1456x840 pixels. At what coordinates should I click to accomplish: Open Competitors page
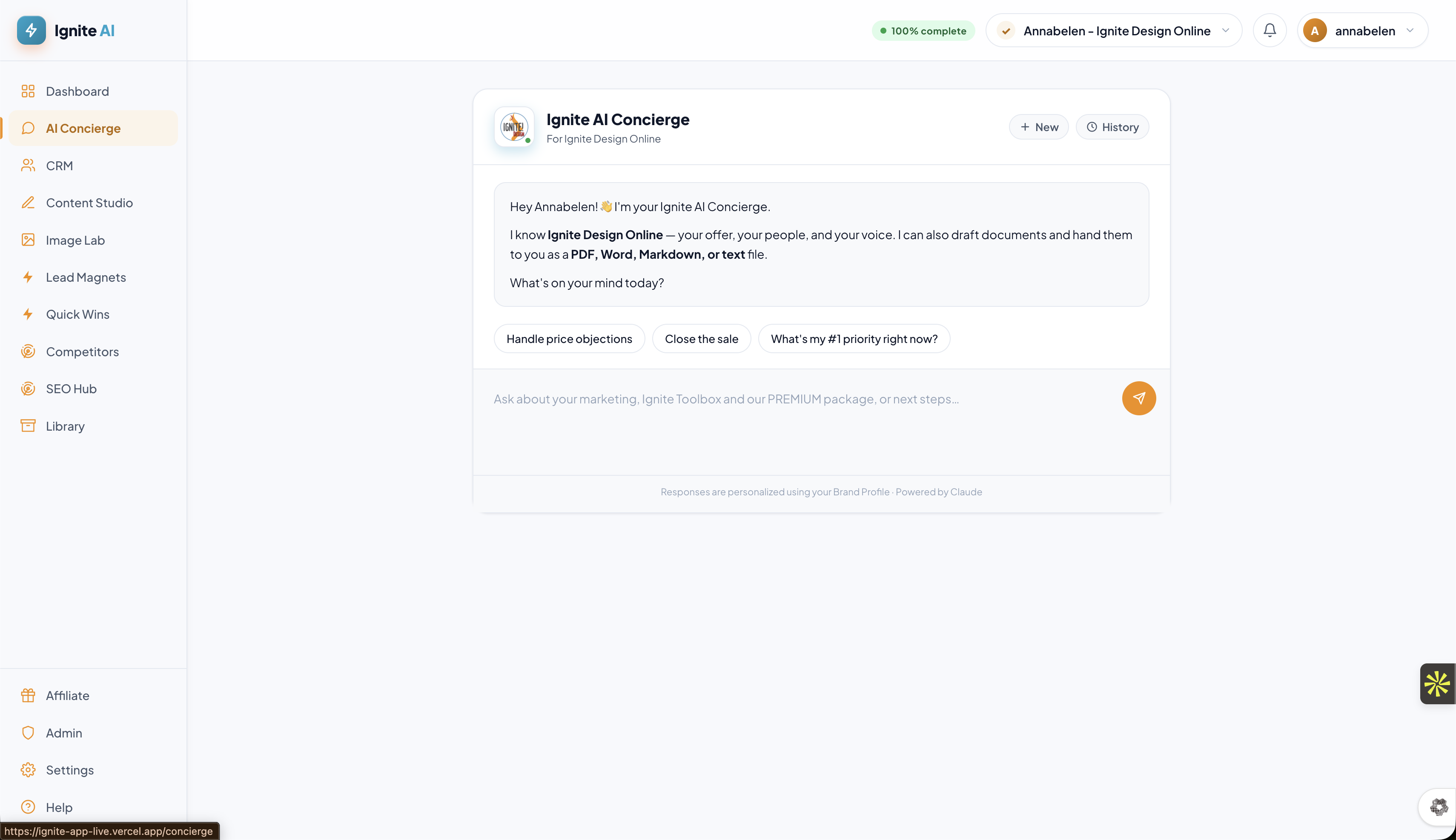tap(93, 351)
